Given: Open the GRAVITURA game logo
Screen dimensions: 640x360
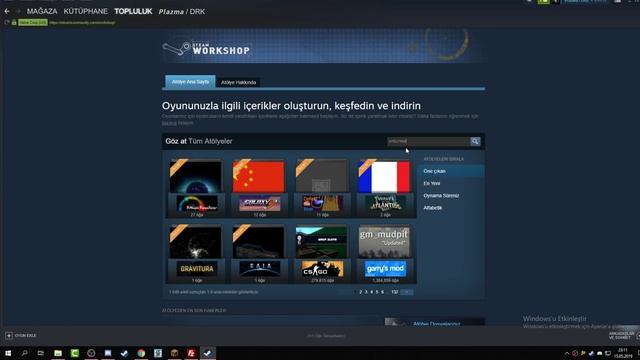Looking at the screenshot, I should [x=197, y=269].
